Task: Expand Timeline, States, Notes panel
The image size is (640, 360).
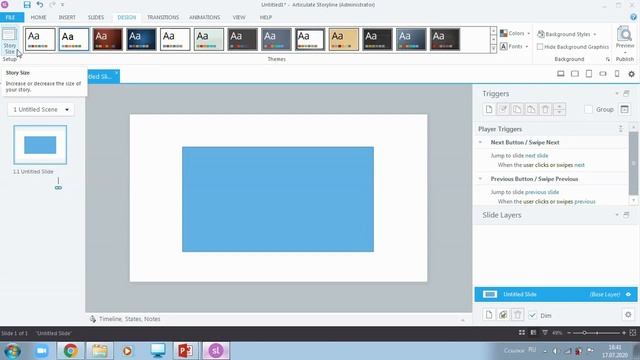Action: coord(462,320)
